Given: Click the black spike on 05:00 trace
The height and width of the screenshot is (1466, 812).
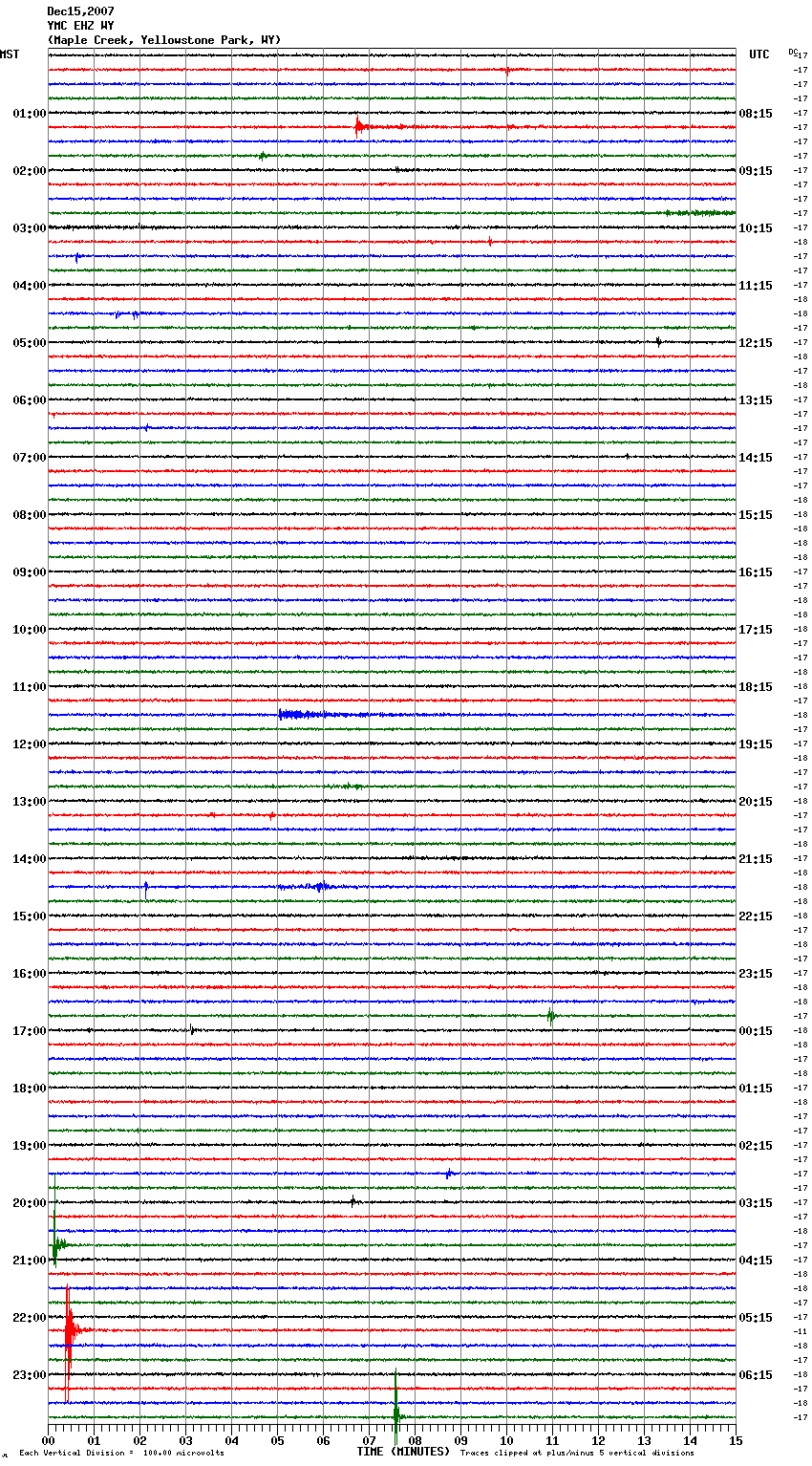Looking at the screenshot, I should pos(658,341).
